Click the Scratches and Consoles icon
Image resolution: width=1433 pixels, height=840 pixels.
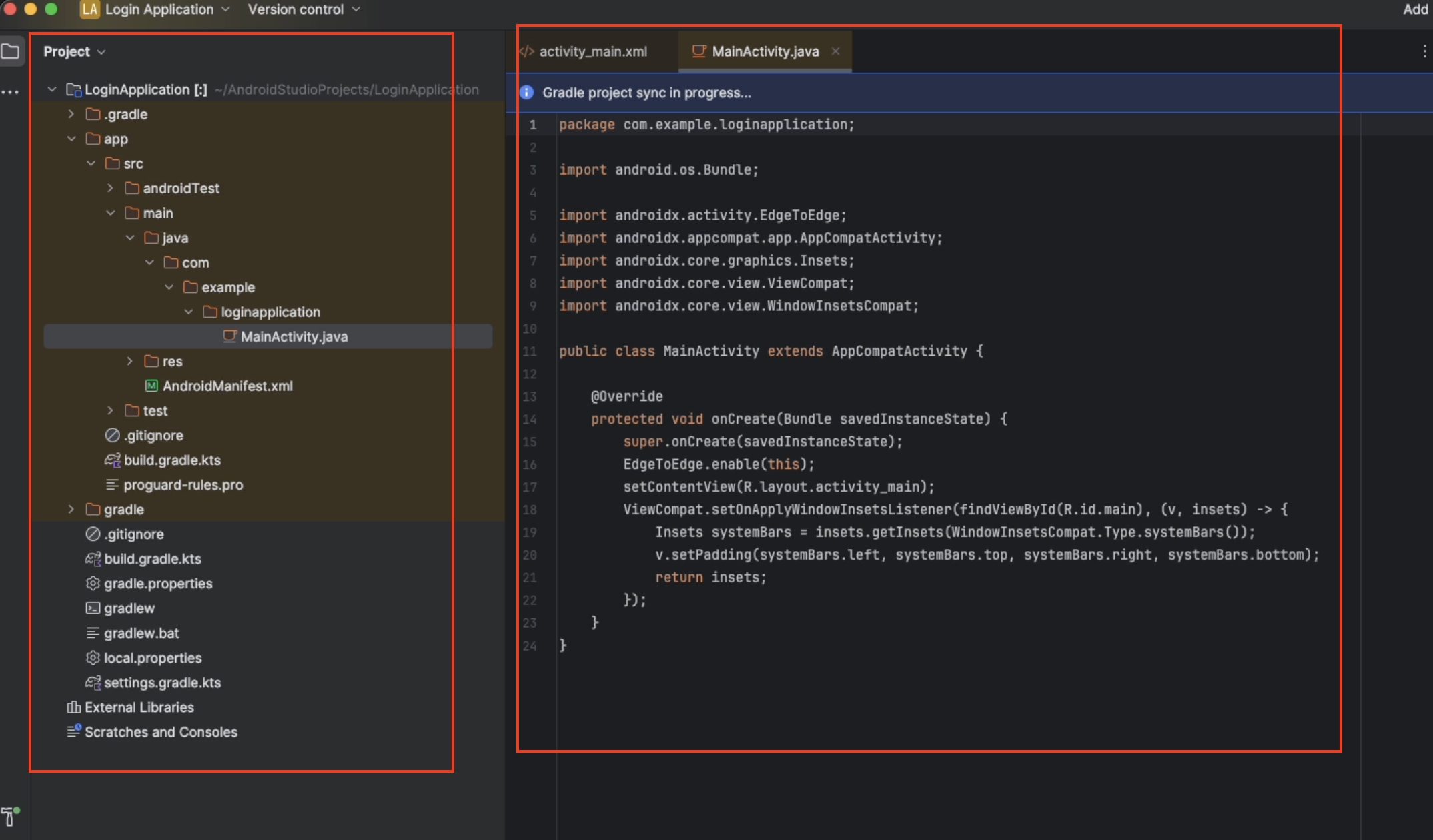point(73,731)
